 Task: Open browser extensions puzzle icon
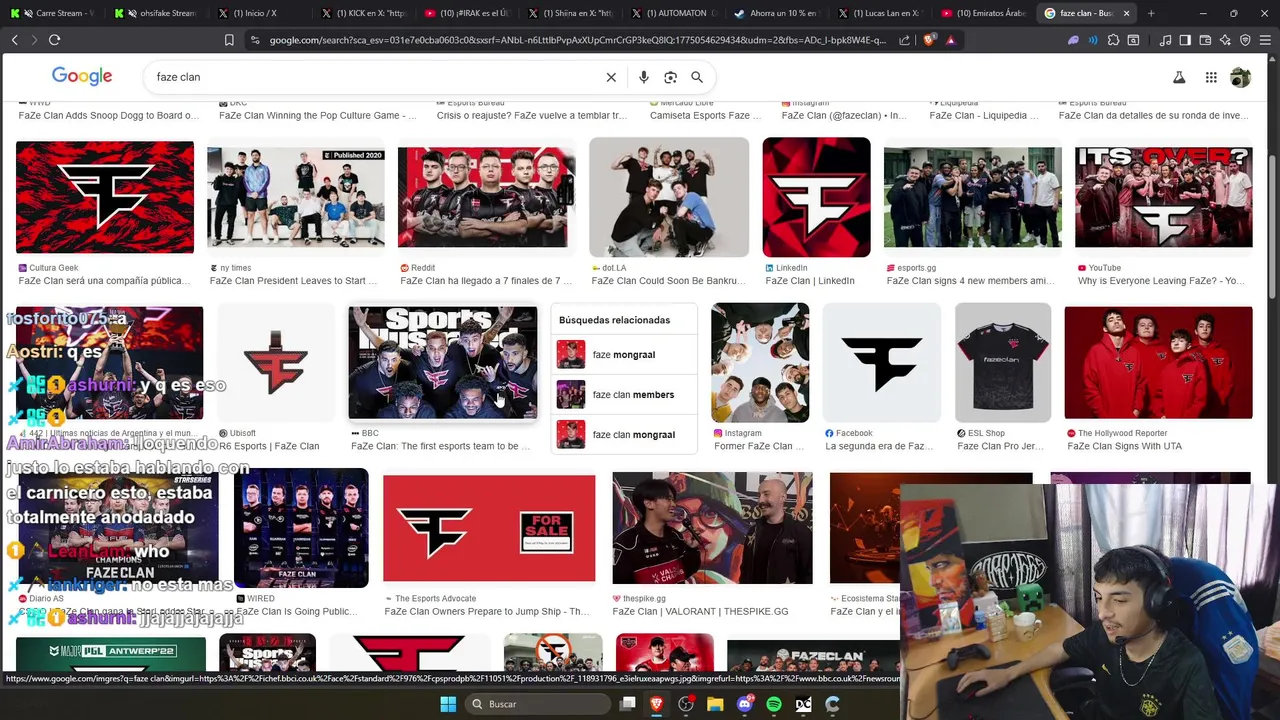pos(1113,40)
